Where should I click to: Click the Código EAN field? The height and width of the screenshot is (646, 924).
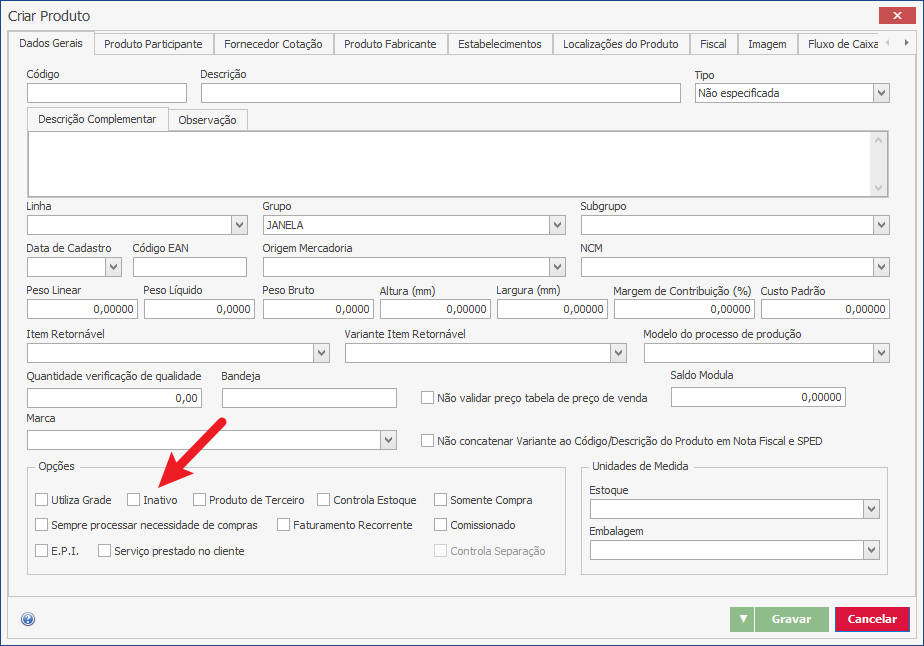(x=190, y=267)
